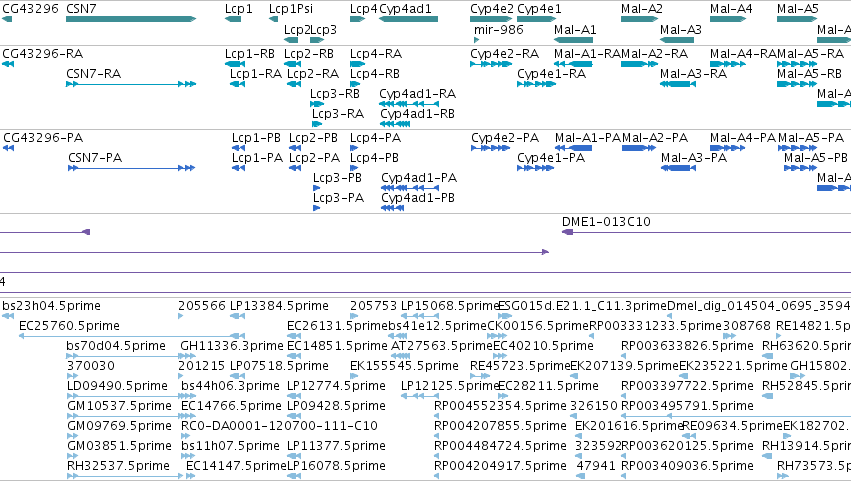
Task: Select the RC0-DA0001-120700-111-C10 EST label
Action: (280, 426)
